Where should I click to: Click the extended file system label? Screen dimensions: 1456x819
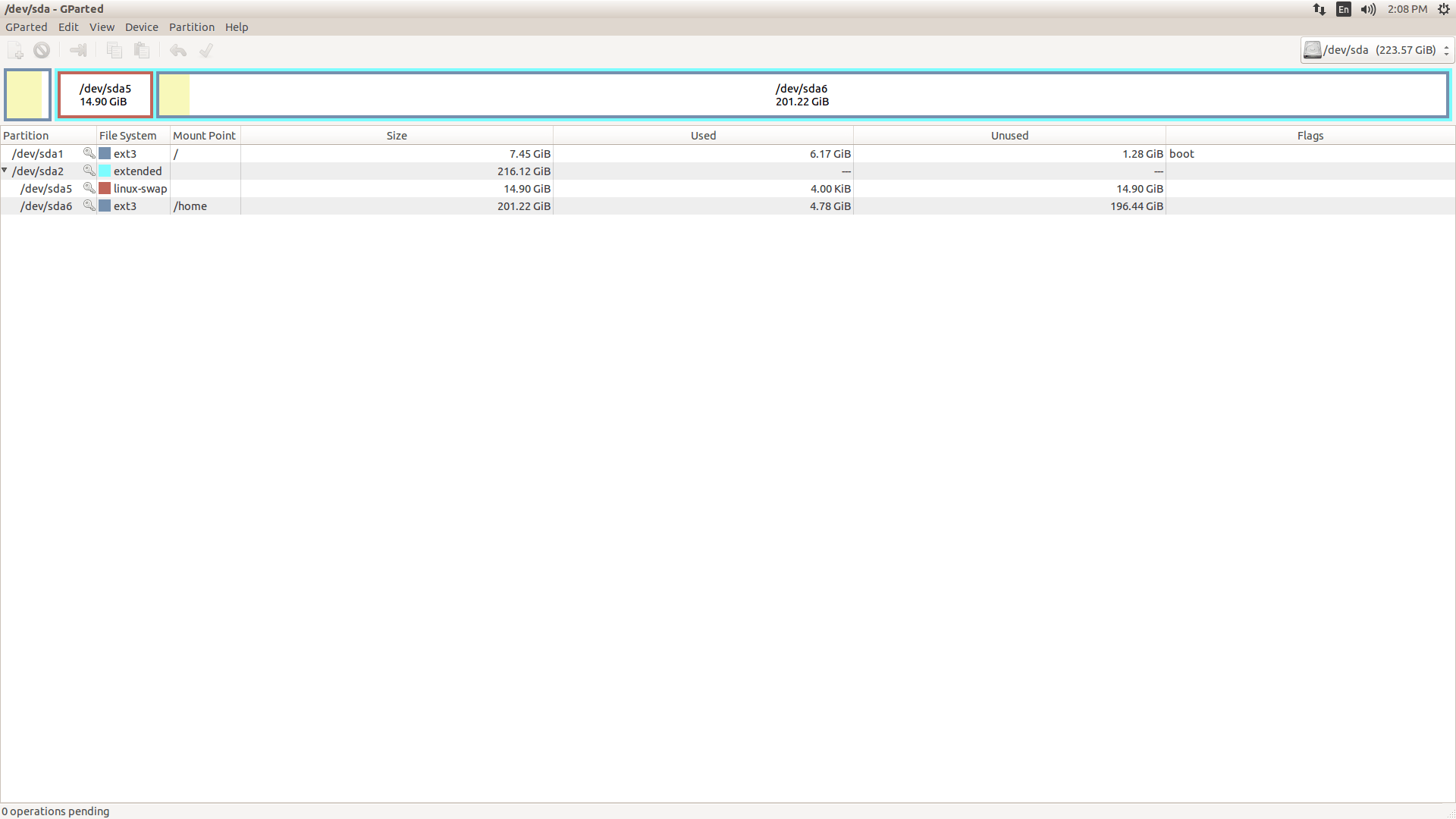click(x=137, y=171)
